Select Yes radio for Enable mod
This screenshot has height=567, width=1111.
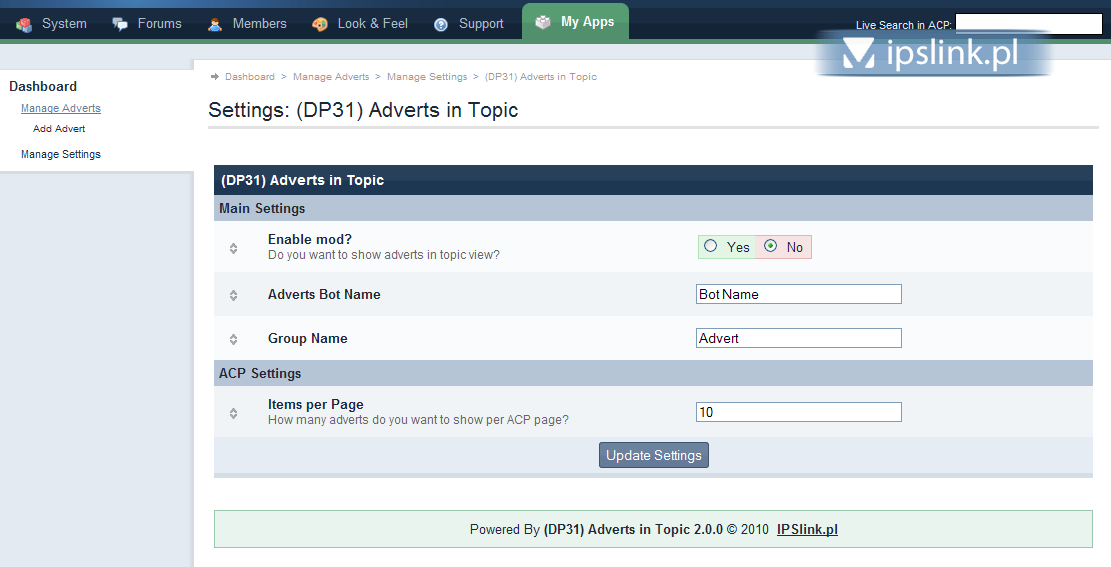click(x=711, y=246)
